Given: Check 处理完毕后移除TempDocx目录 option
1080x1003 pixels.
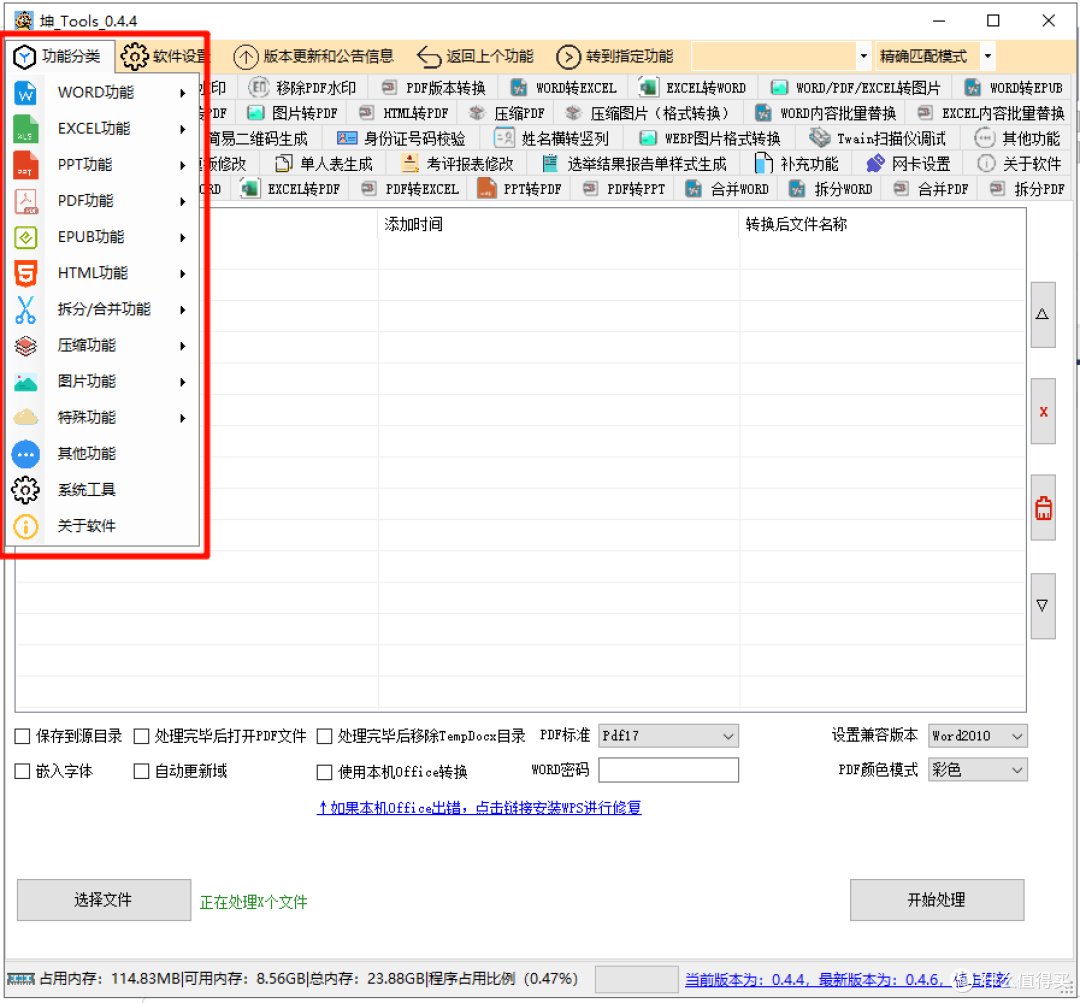Looking at the screenshot, I should [x=324, y=736].
